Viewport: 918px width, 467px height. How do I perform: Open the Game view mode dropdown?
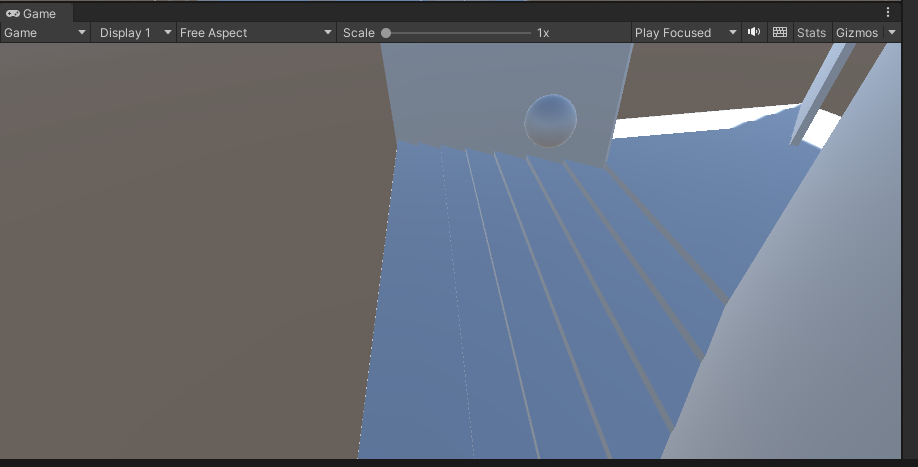point(45,33)
